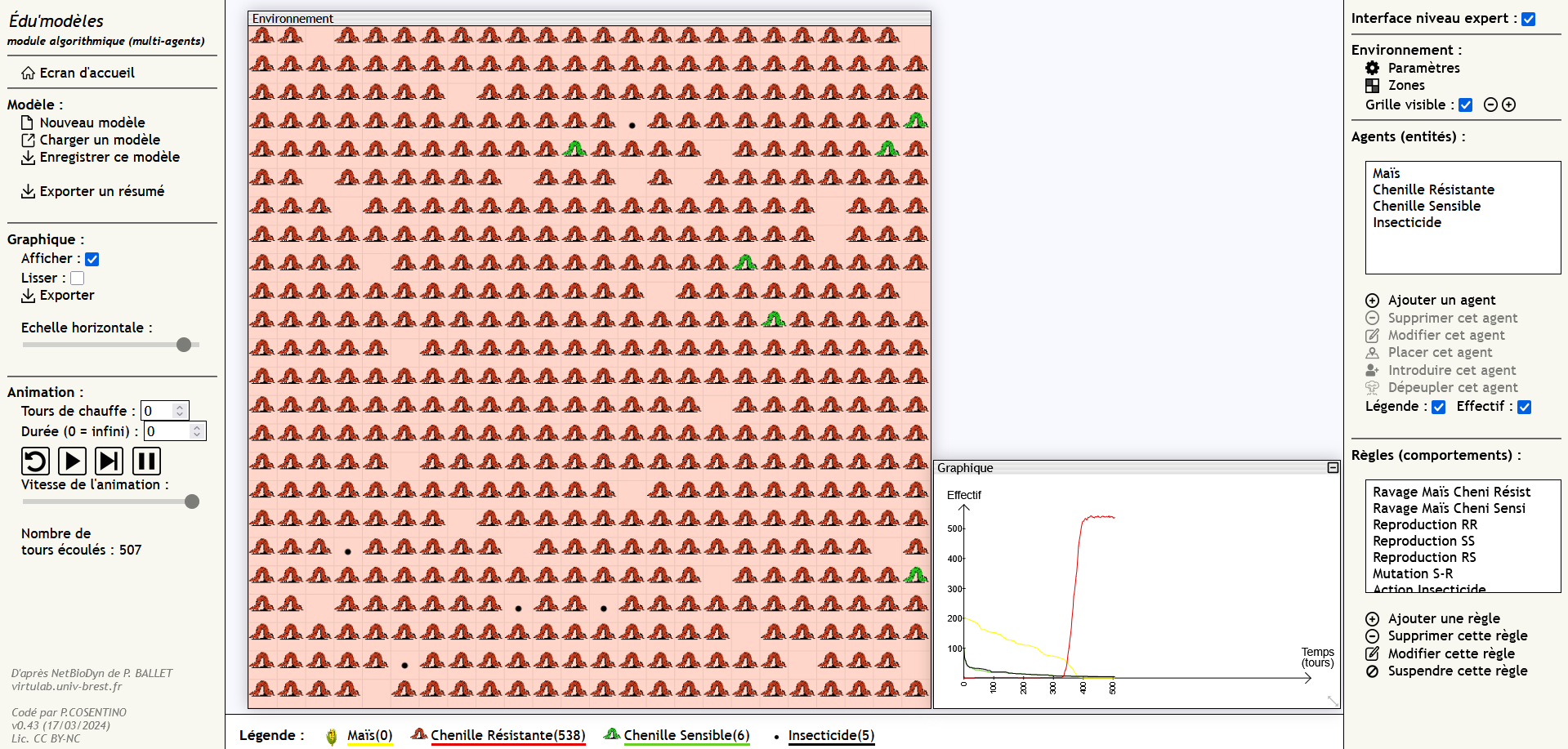Click Ajouter un agent
The image size is (1568, 749).
click(1441, 301)
